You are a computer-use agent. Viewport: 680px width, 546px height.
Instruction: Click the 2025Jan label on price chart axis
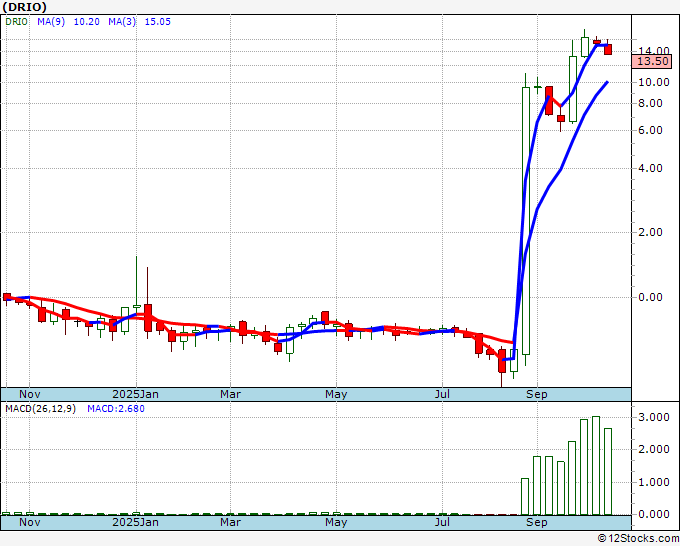(x=135, y=394)
